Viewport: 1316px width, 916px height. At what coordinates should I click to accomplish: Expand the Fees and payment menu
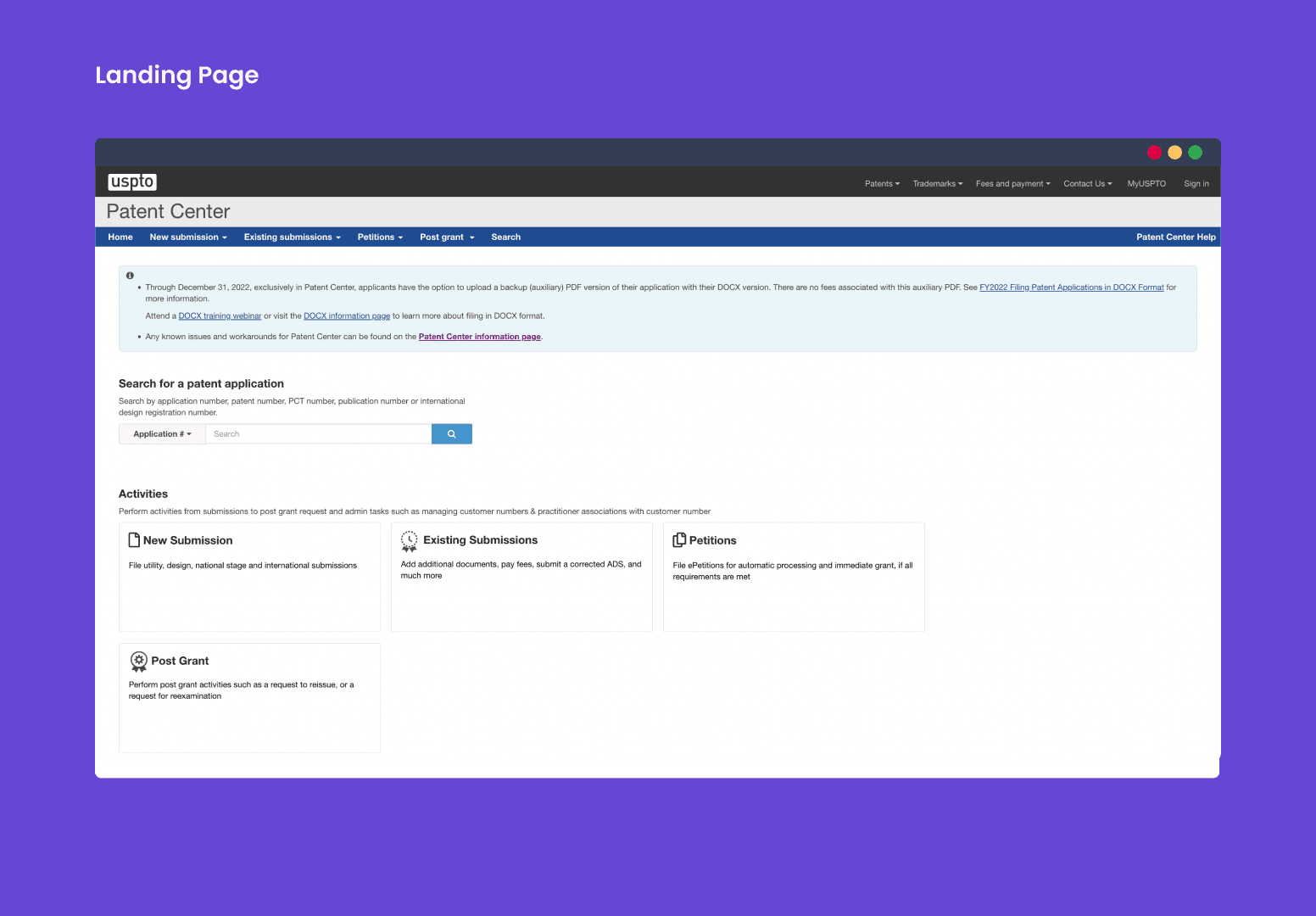(x=1012, y=184)
